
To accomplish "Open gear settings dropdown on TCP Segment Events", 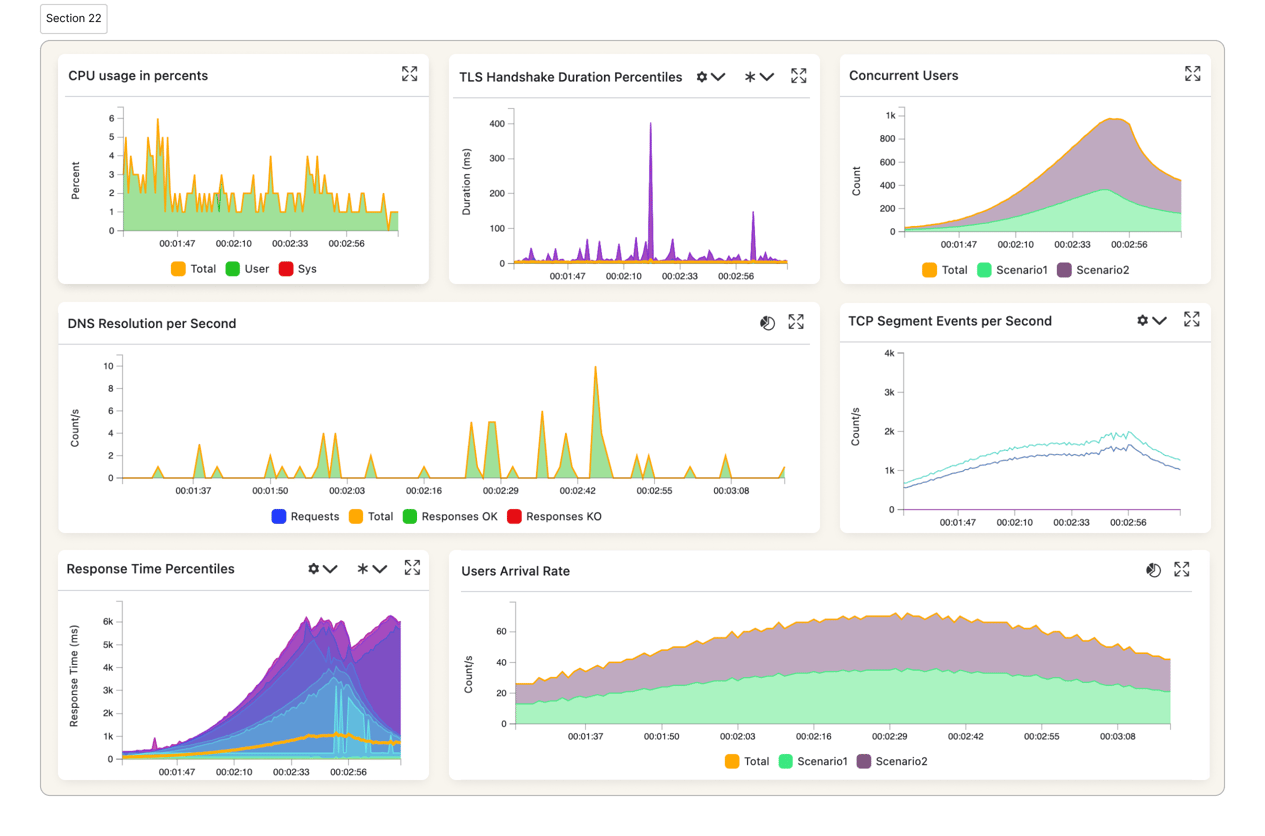I will pos(1151,321).
